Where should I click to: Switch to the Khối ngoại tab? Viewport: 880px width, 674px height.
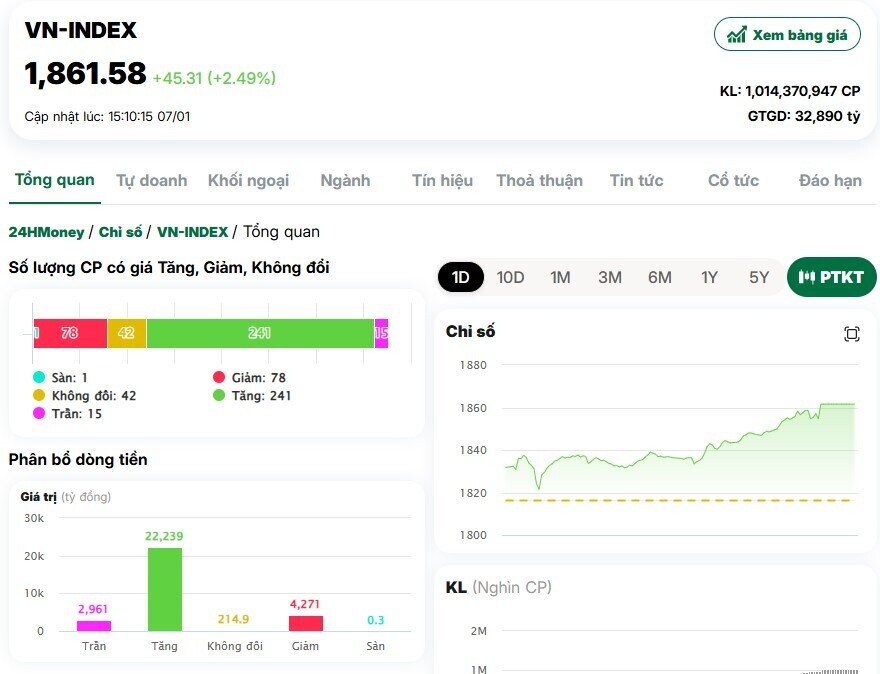click(x=249, y=180)
